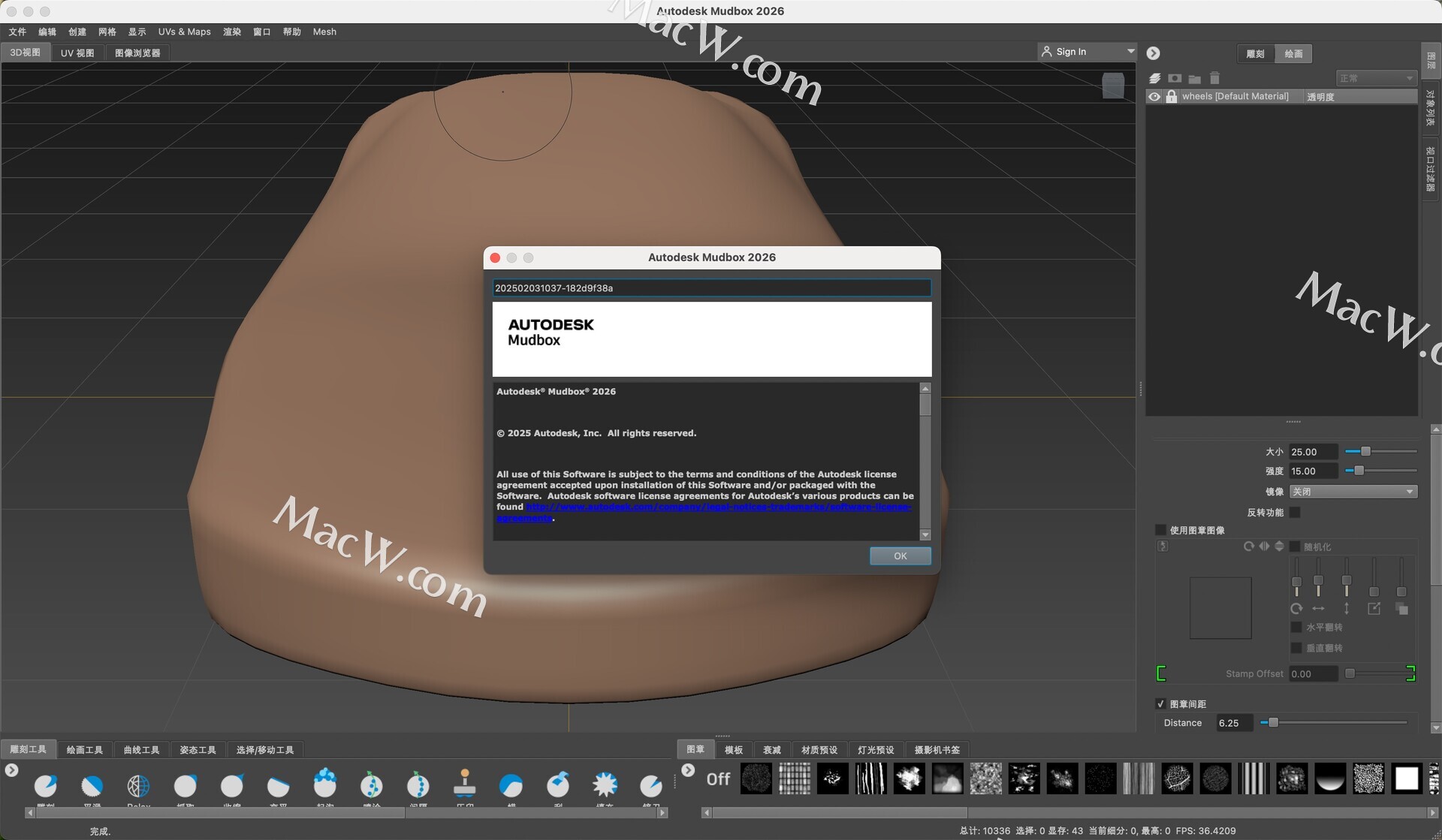Open the 对象列表 side tab
This screenshot has height=840, width=1442.
pyautogui.click(x=1430, y=107)
